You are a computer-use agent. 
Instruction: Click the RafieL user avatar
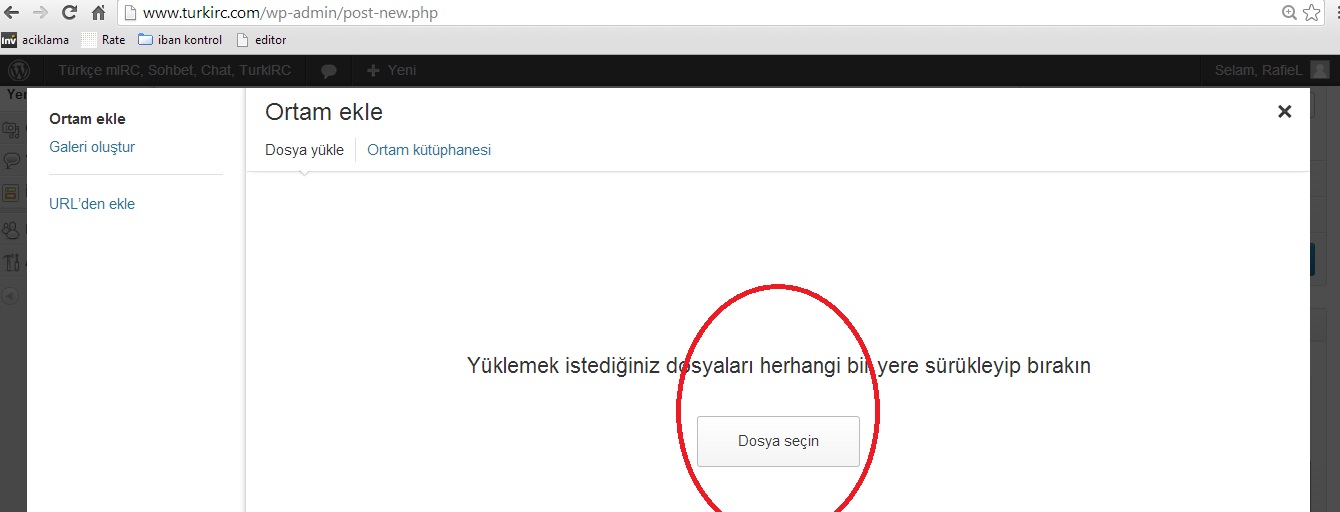(x=1320, y=70)
